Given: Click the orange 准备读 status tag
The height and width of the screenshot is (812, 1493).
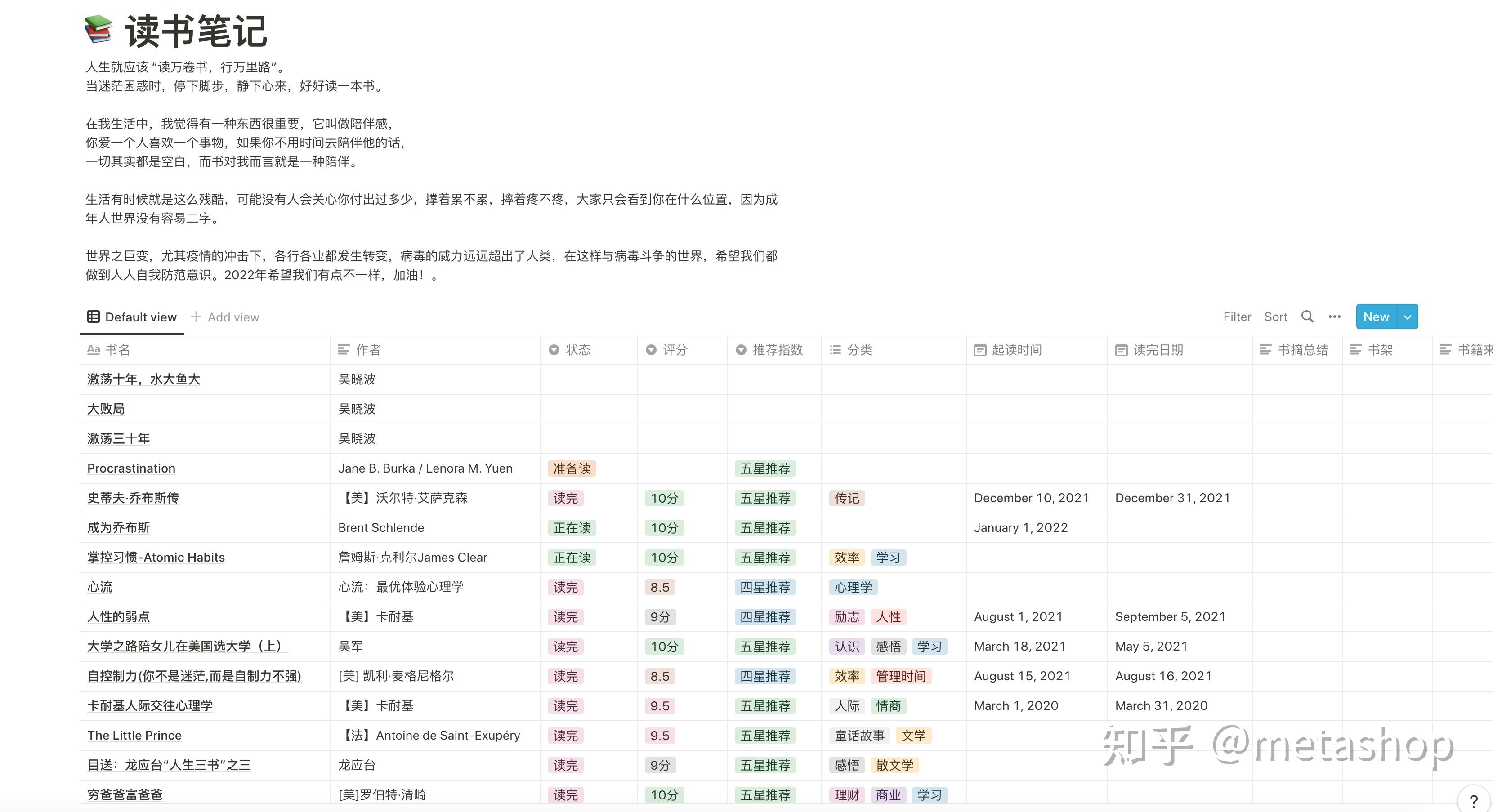Looking at the screenshot, I should click(572, 468).
